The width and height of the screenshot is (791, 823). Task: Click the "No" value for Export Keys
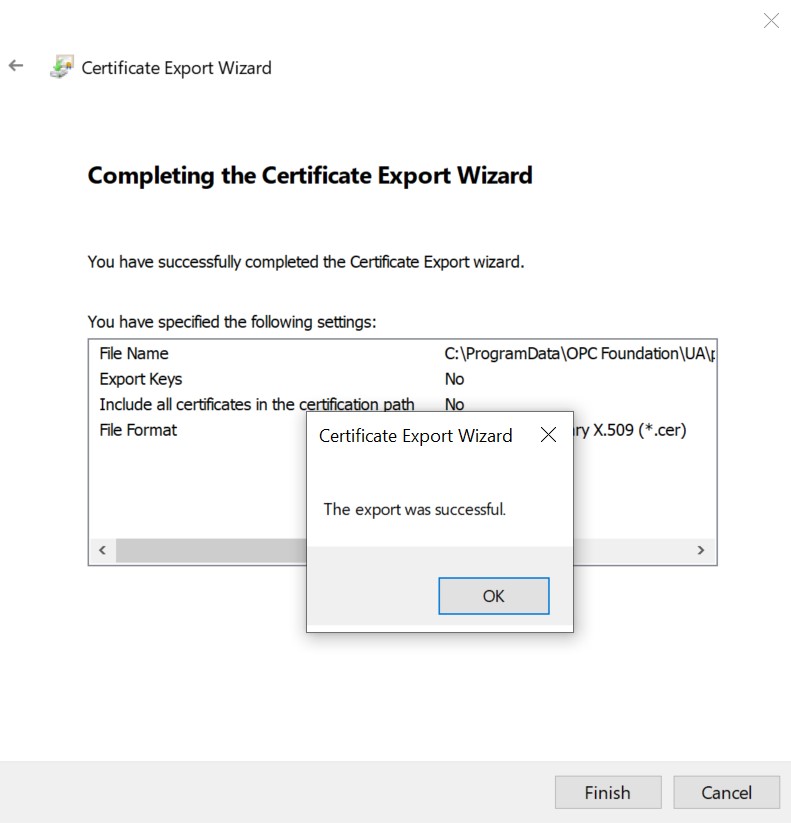(454, 379)
